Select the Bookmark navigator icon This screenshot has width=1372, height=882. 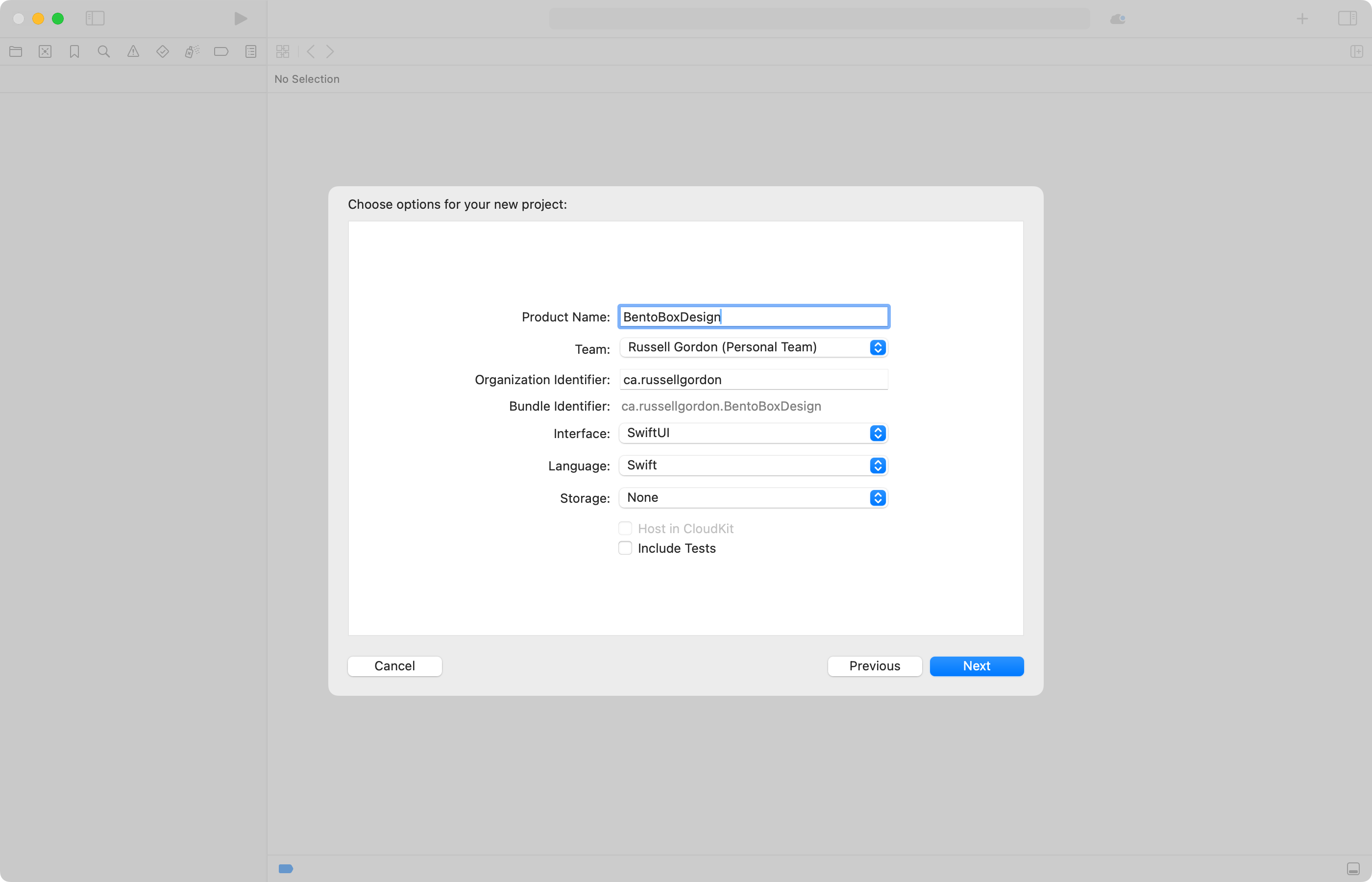tap(74, 51)
